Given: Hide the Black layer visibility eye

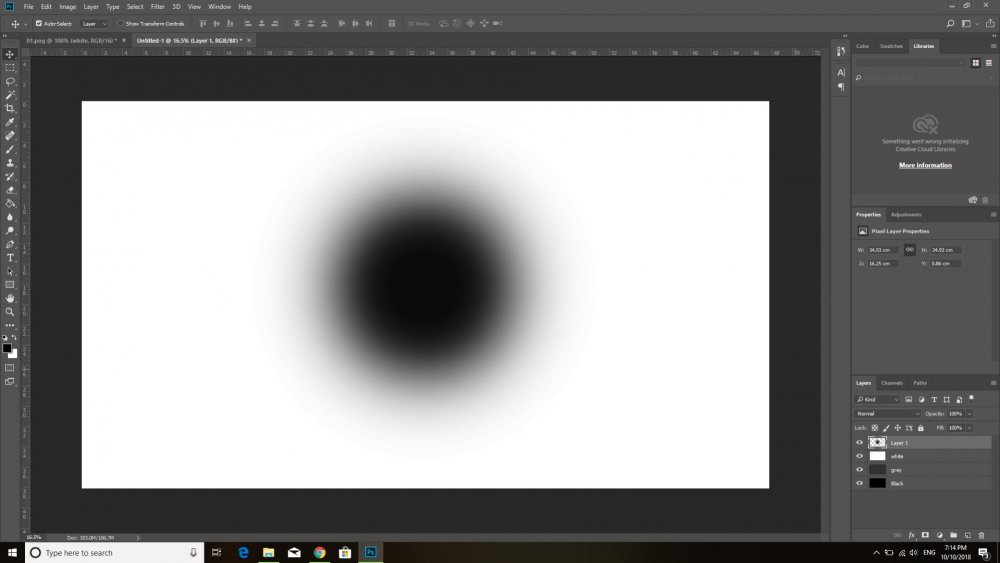Looking at the screenshot, I should (859, 483).
